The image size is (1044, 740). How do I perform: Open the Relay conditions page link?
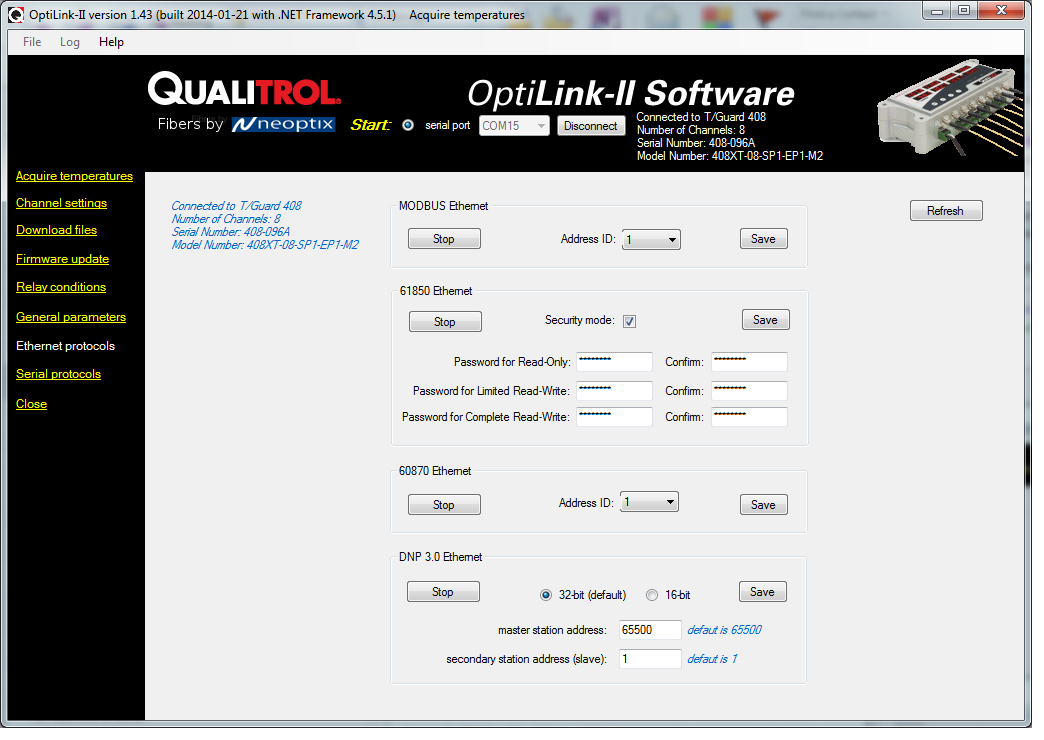click(x=61, y=287)
